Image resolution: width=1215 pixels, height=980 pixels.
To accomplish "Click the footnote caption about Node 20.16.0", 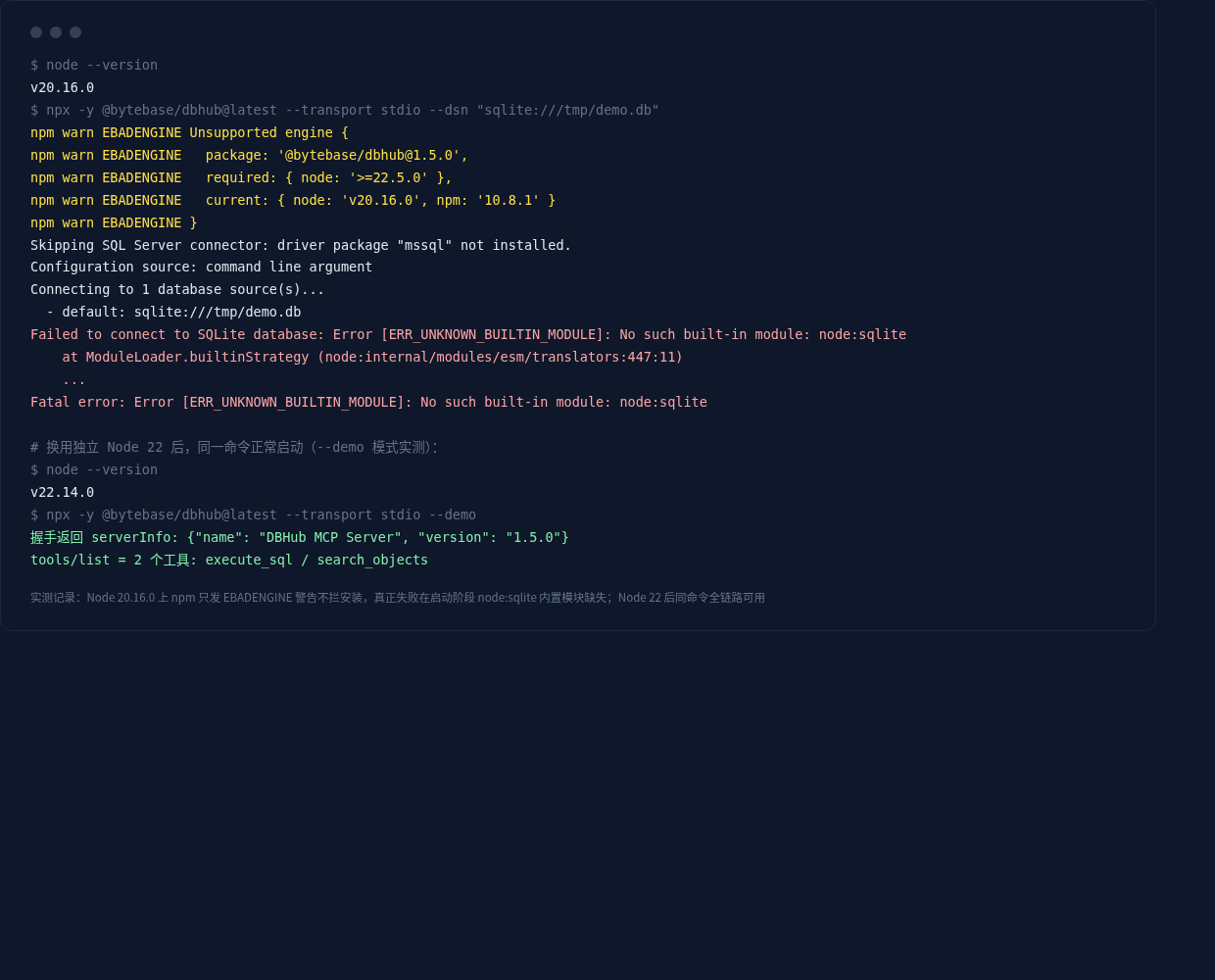I will (398, 598).
